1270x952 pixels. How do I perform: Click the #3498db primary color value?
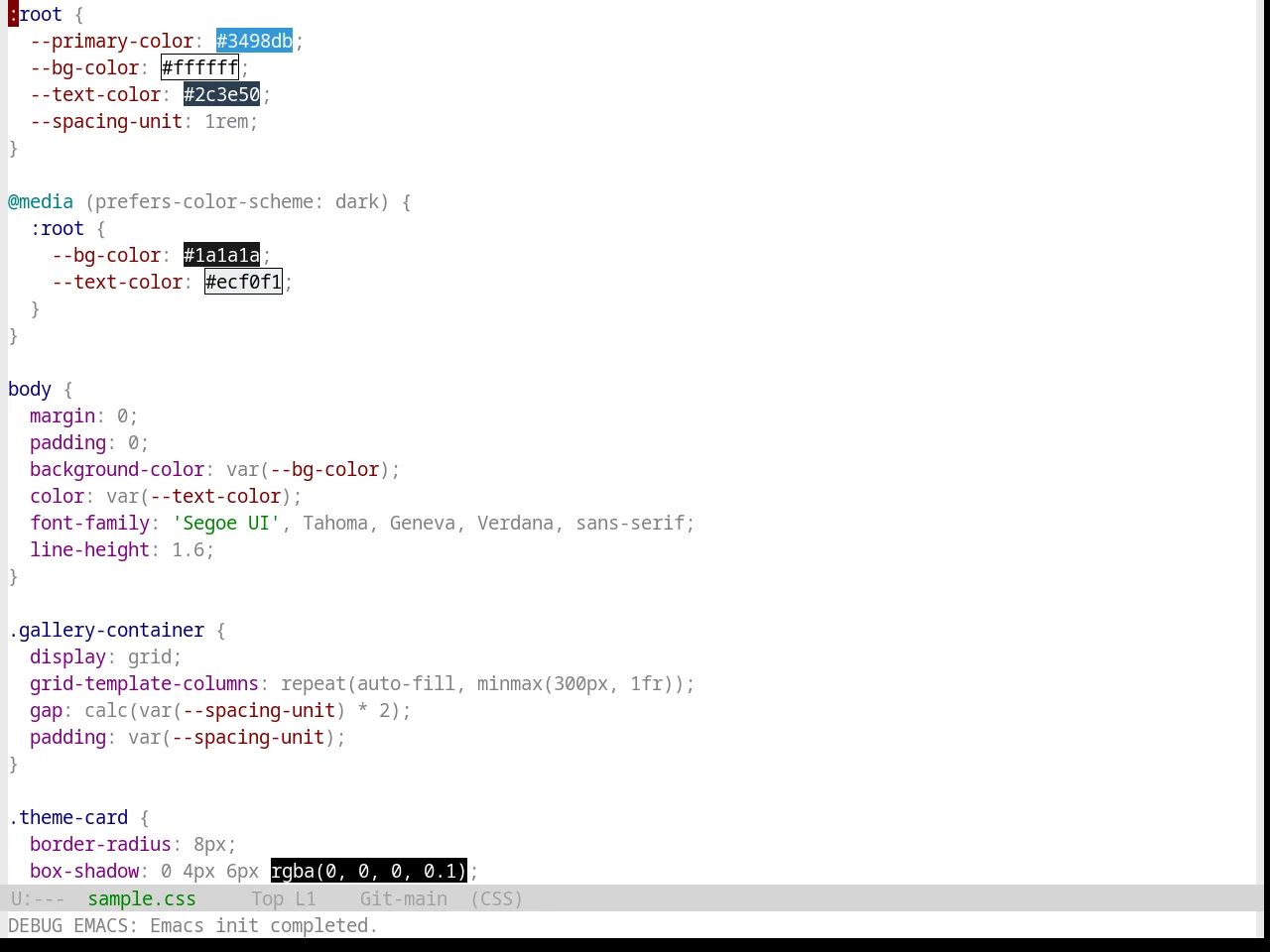point(254,41)
